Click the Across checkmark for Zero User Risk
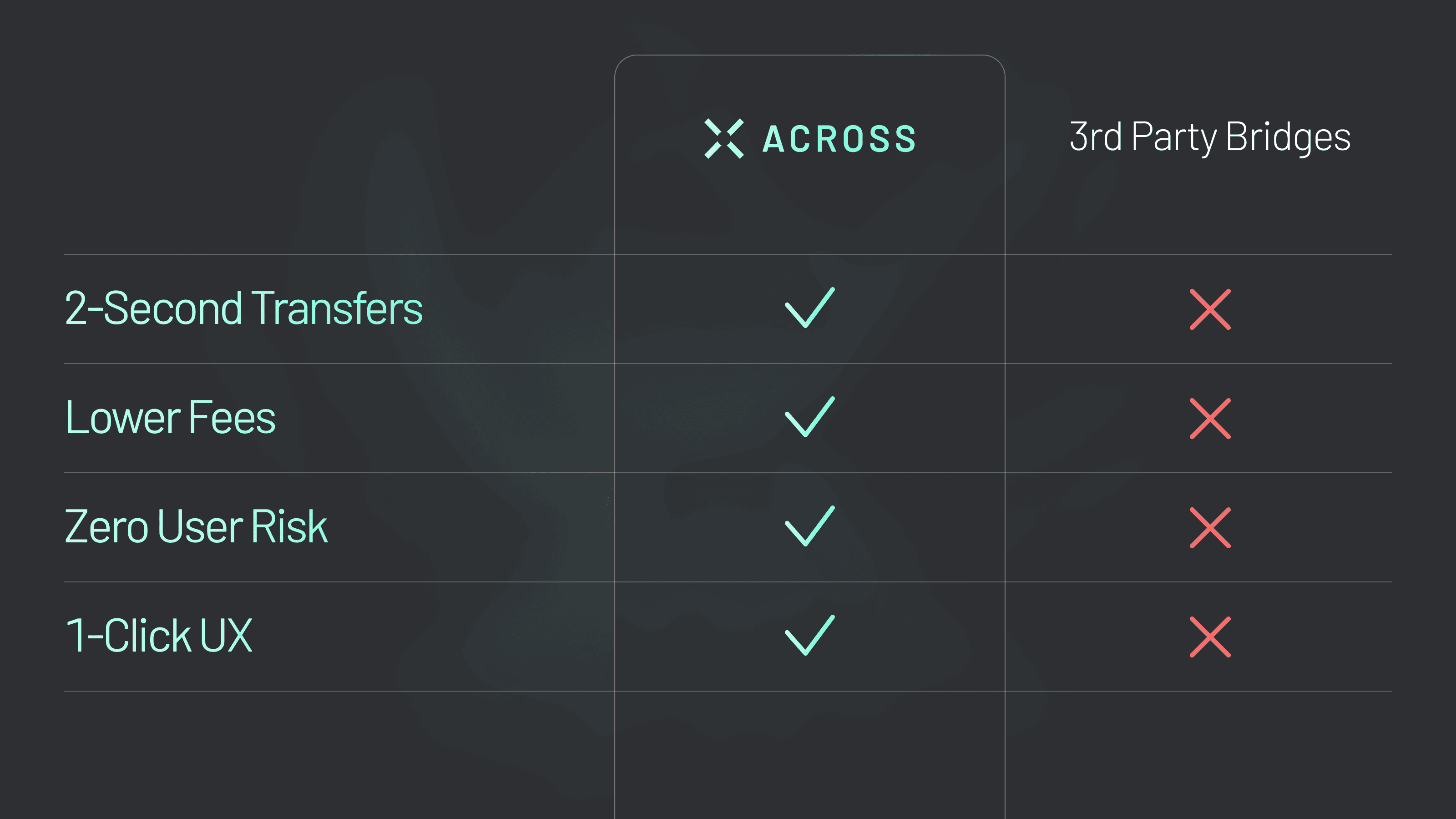This screenshot has height=819, width=1456. [809, 526]
